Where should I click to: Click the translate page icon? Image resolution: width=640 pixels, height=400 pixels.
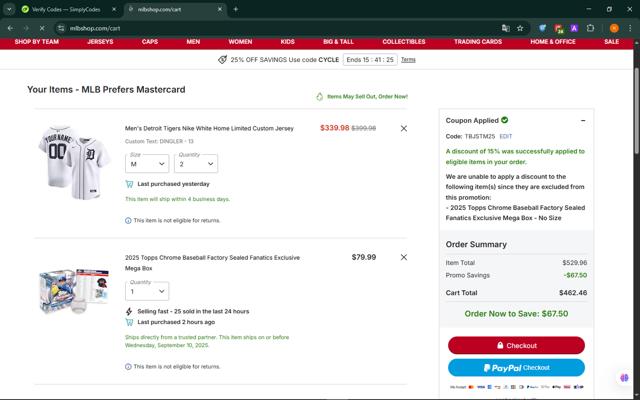(x=506, y=28)
